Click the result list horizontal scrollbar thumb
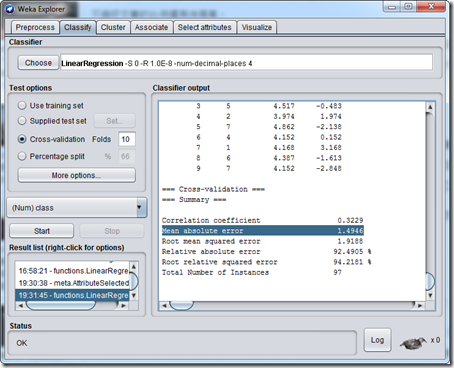454x368 pixels. click(x=61, y=305)
